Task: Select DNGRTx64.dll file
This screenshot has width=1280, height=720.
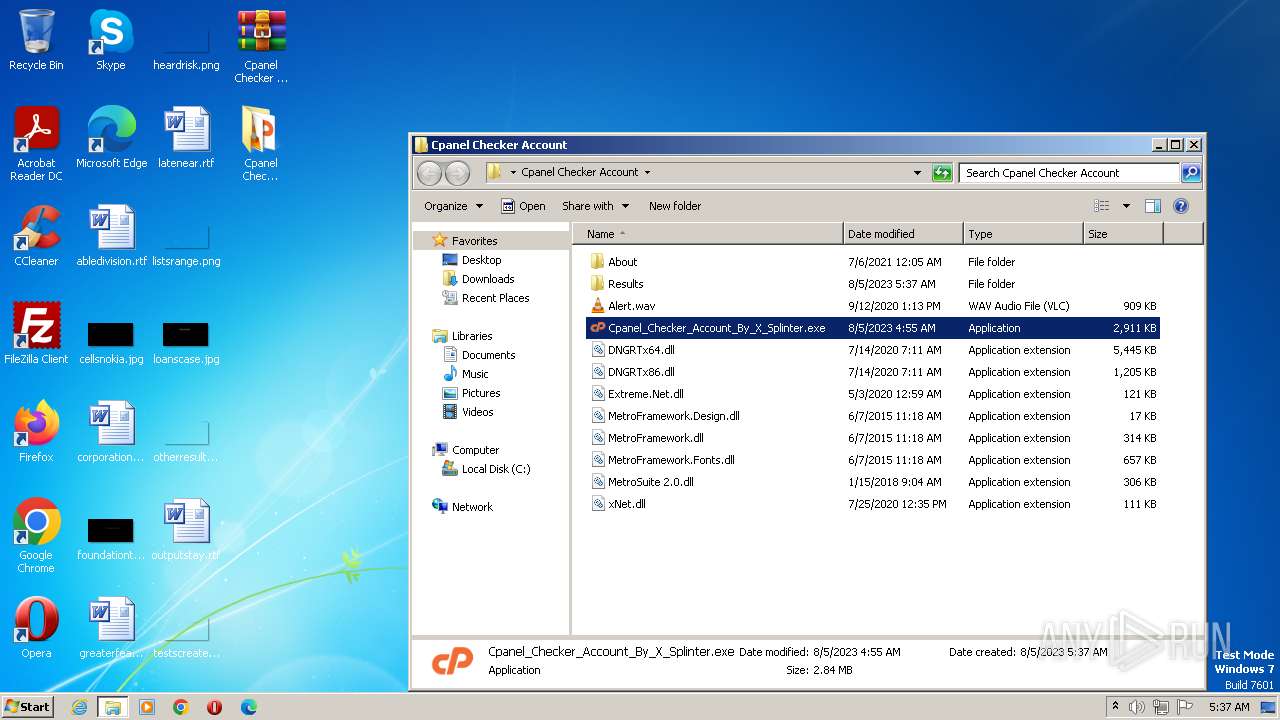Action: tap(873, 350)
